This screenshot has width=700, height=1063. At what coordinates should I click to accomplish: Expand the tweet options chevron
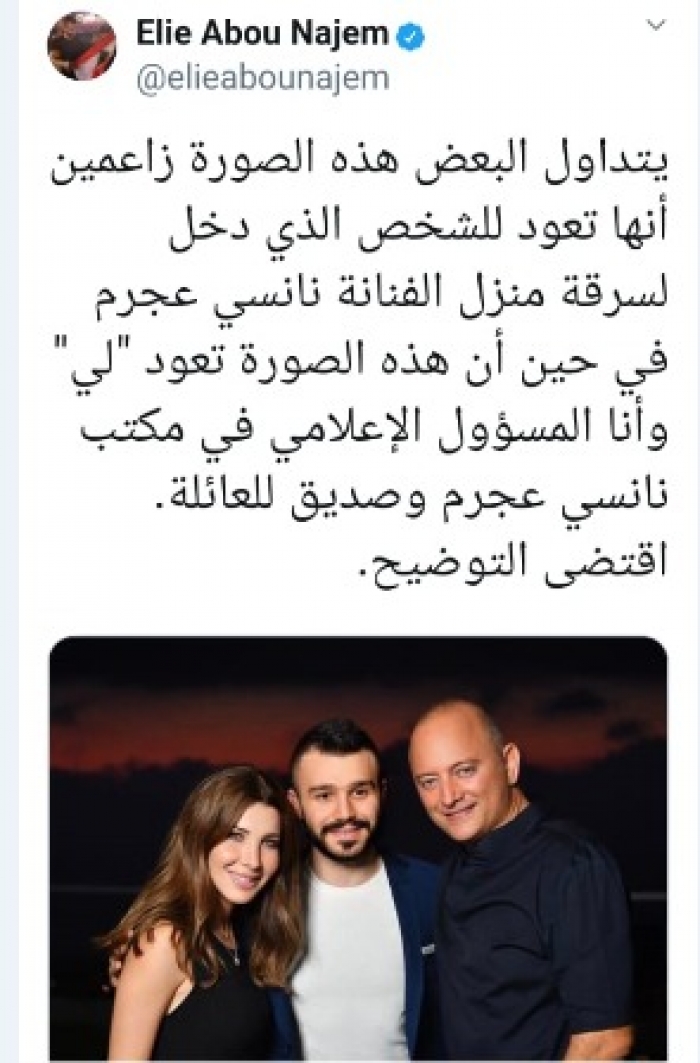(x=655, y=25)
